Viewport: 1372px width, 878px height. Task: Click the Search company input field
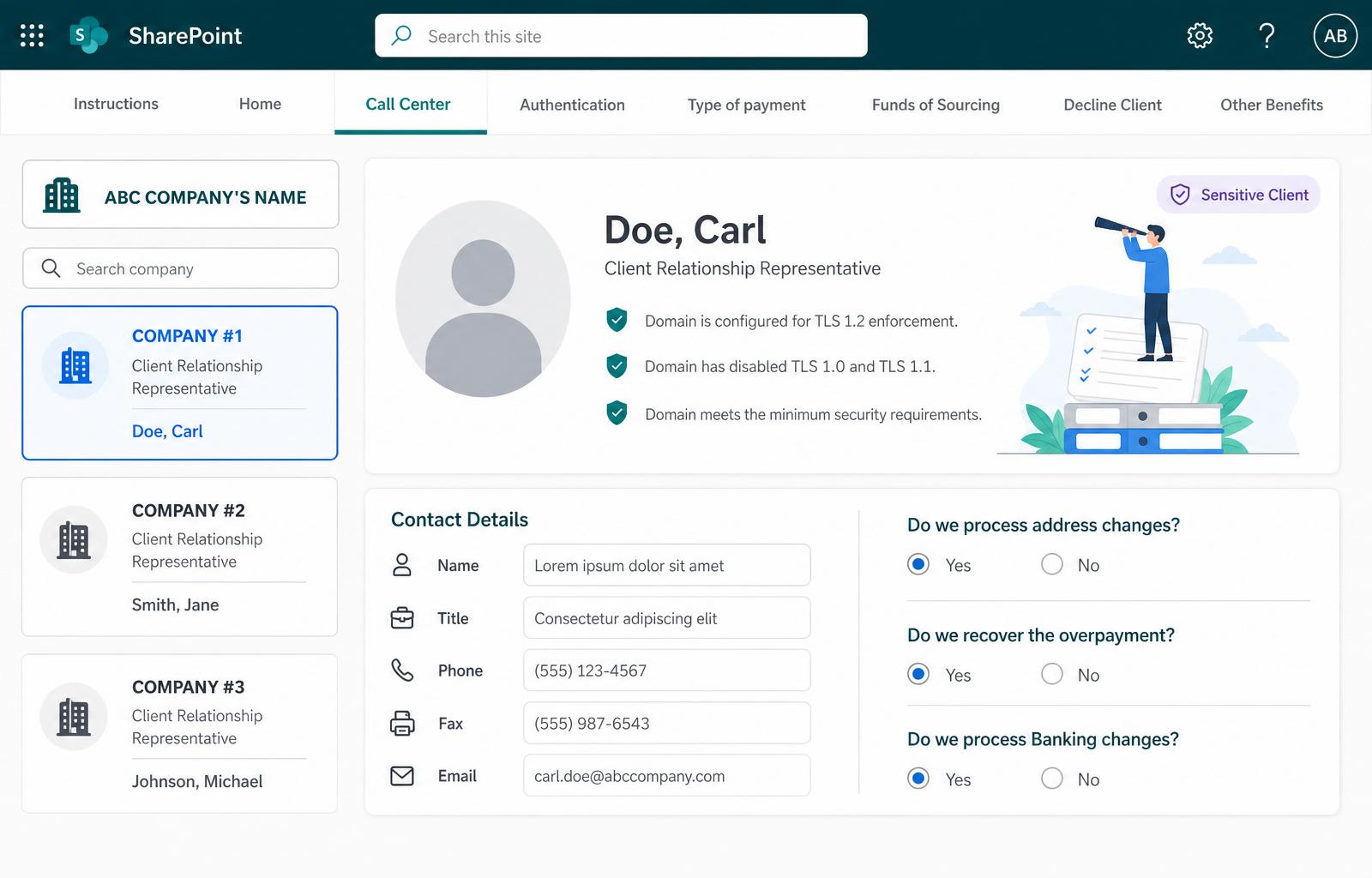click(x=180, y=268)
